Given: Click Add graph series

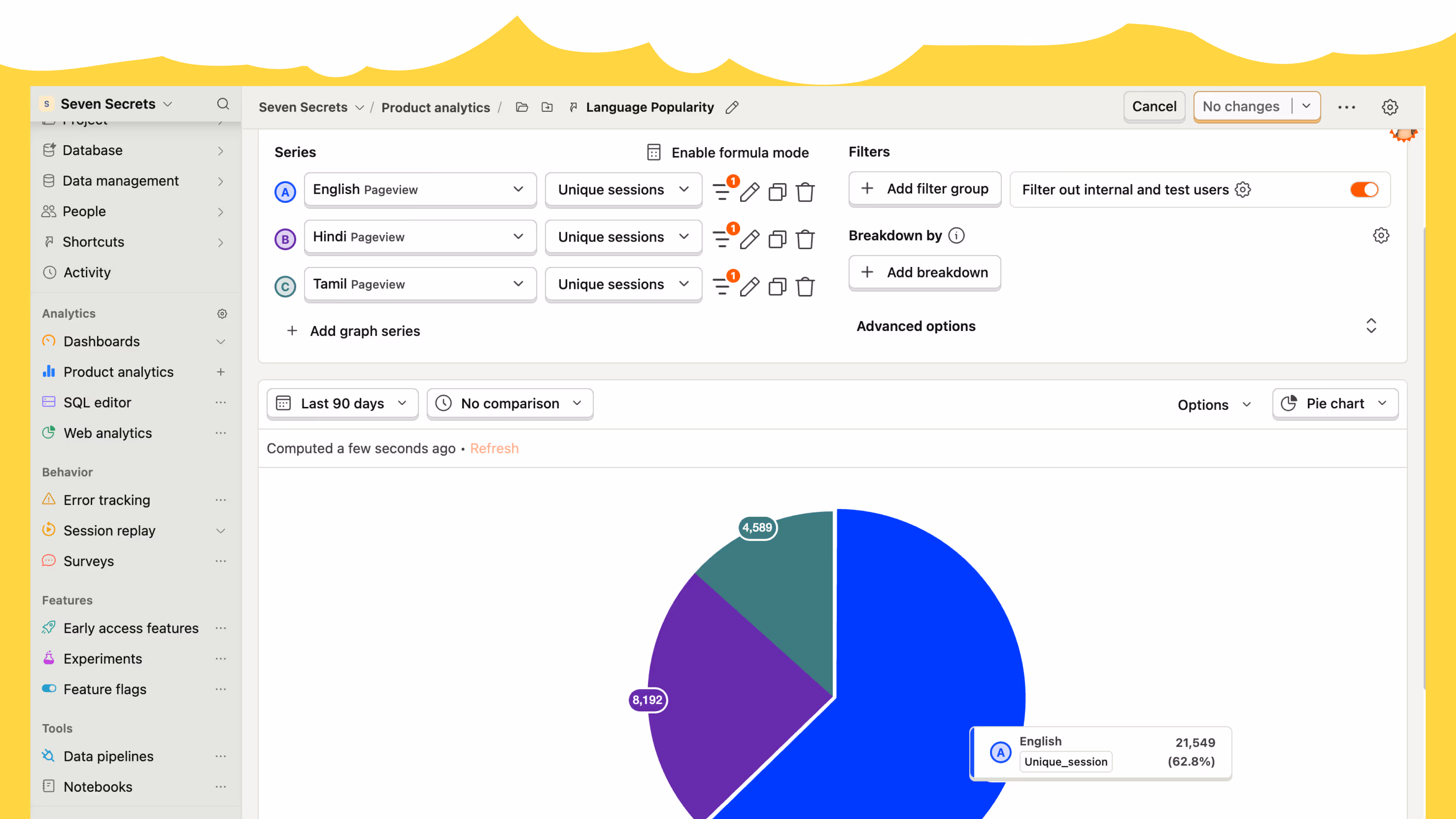Looking at the screenshot, I should click(x=354, y=331).
